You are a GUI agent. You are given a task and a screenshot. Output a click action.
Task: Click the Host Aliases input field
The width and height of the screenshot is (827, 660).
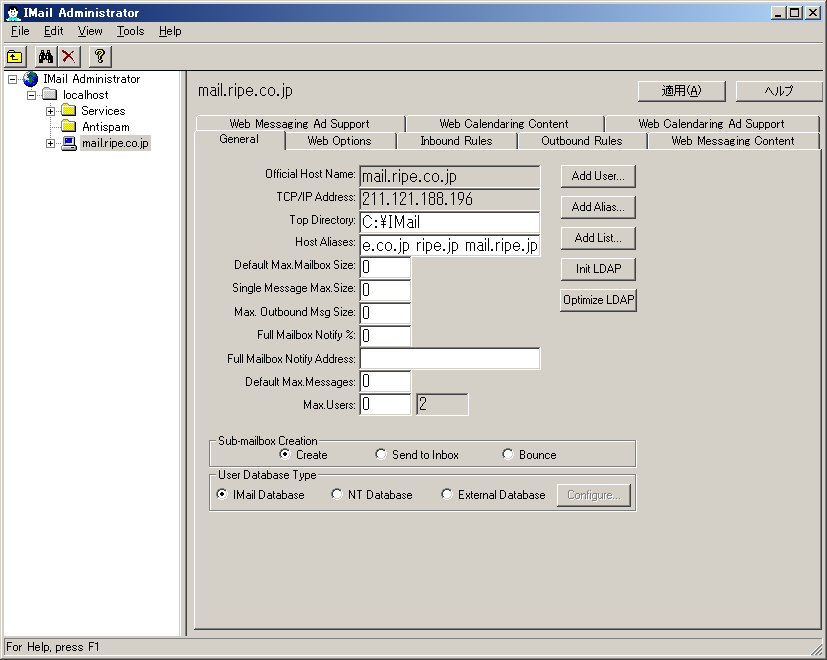coord(450,245)
